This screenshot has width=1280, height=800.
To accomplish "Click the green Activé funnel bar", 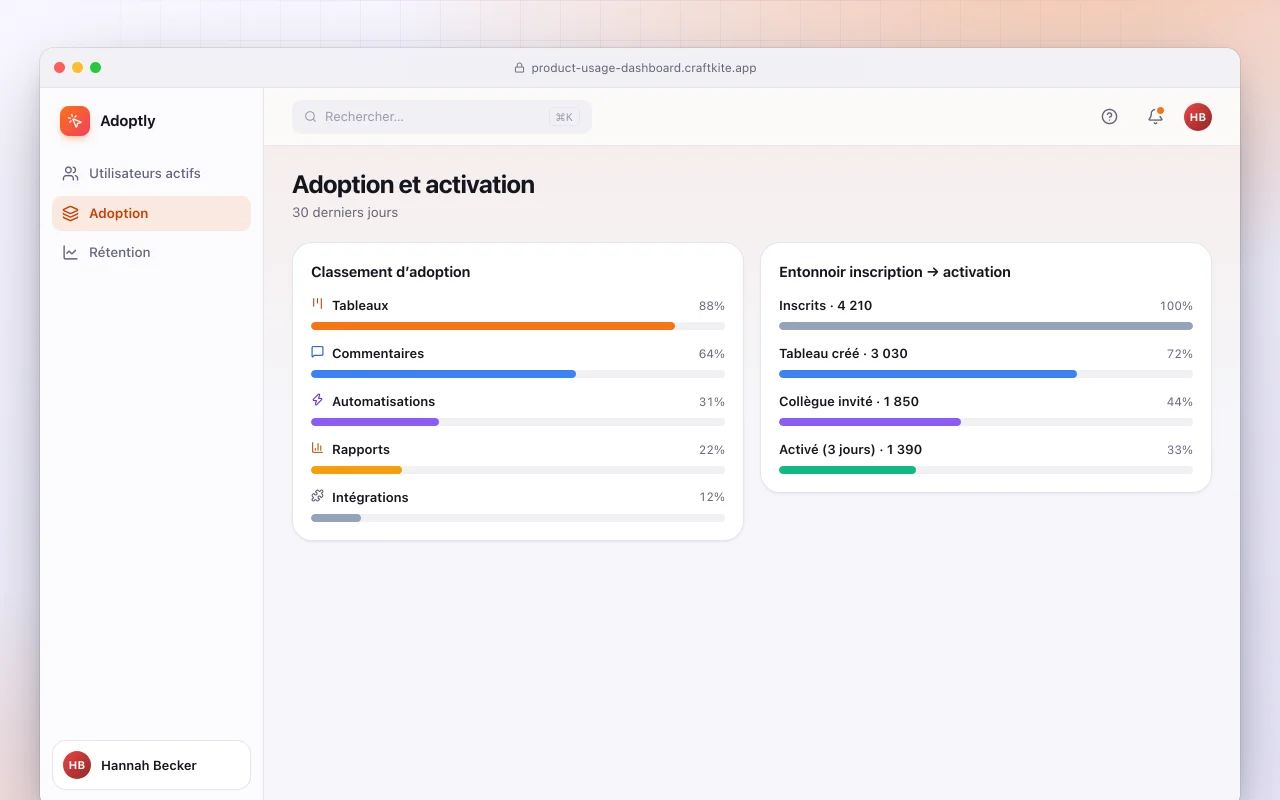I will [847, 470].
